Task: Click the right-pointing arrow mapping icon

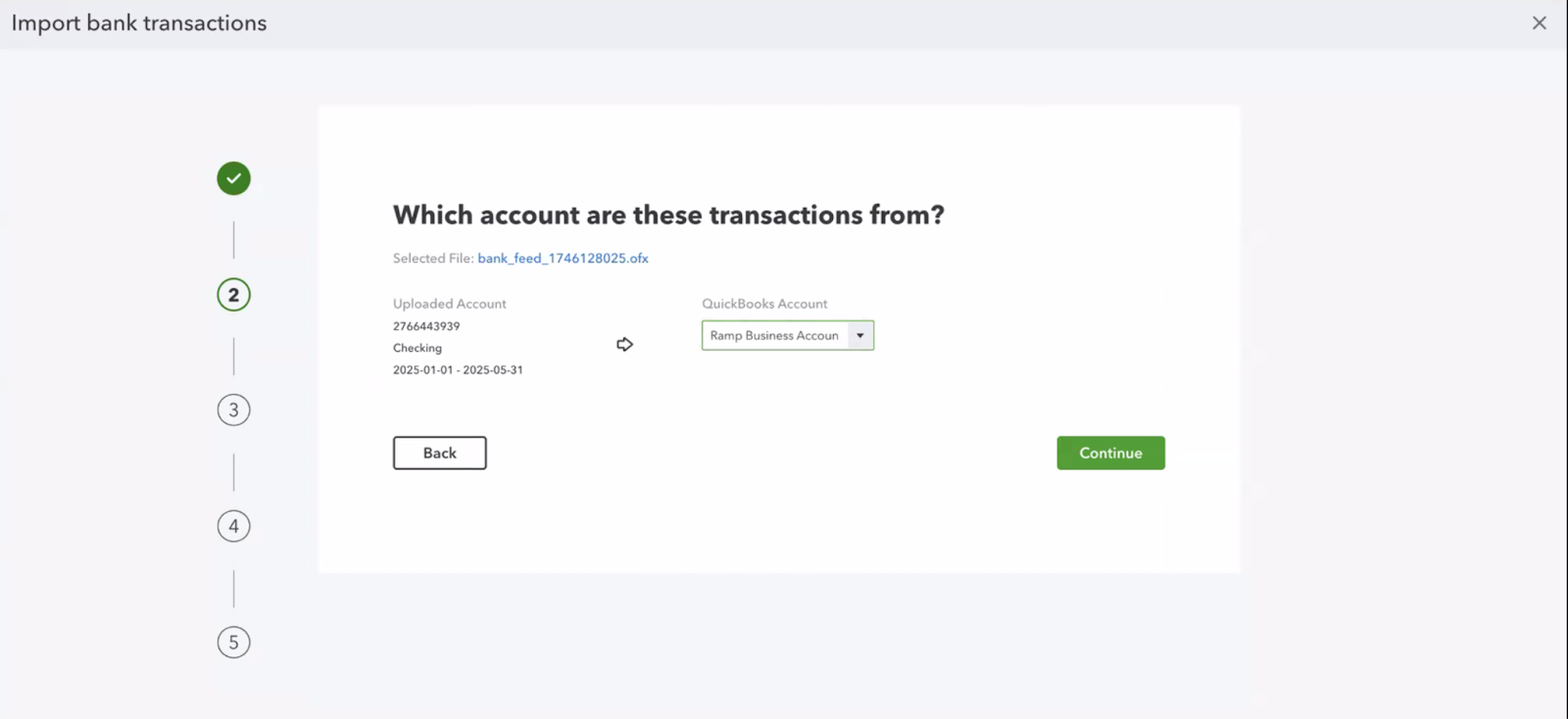Action: click(x=624, y=344)
